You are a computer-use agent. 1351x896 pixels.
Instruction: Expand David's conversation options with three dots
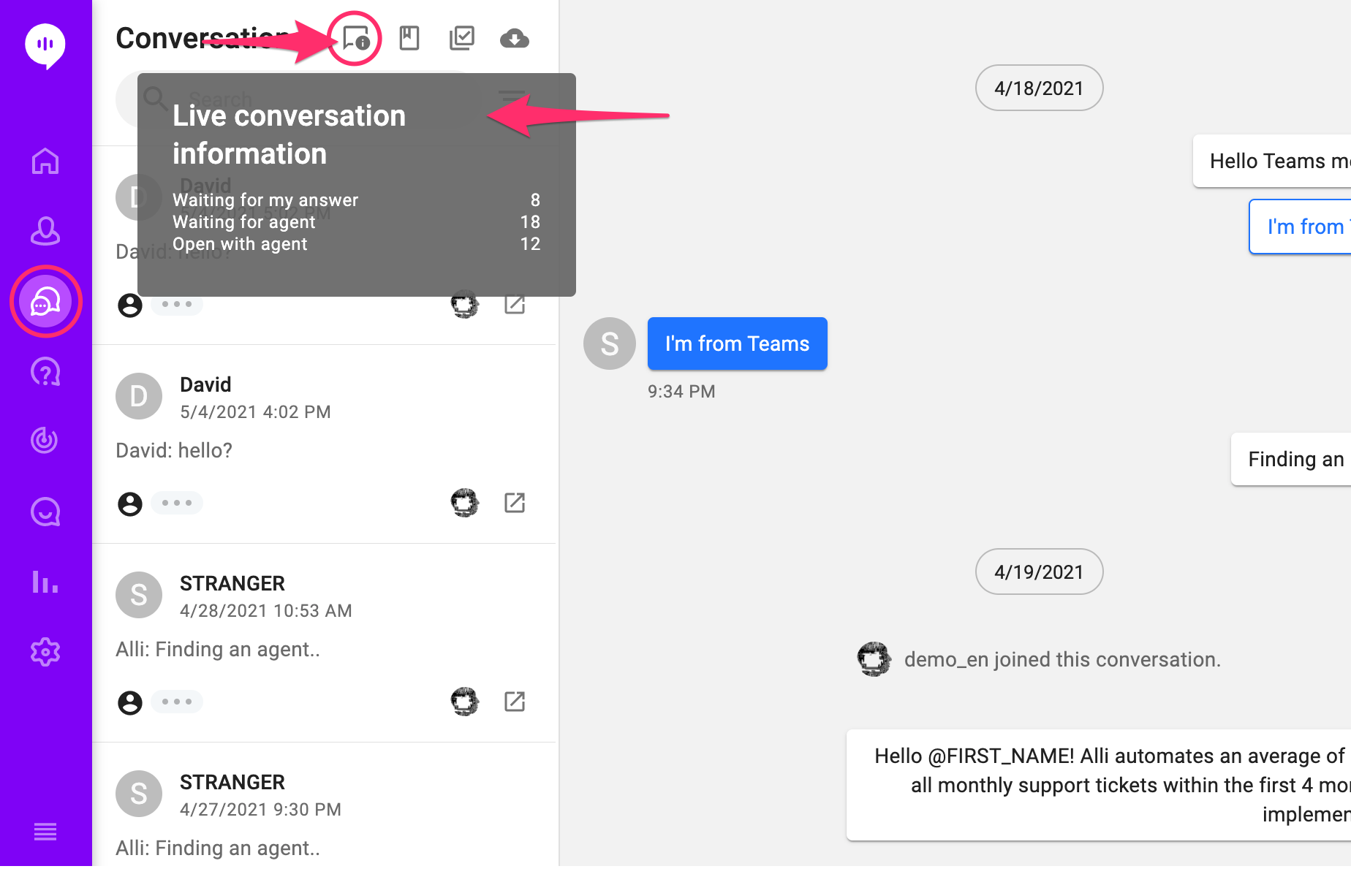click(177, 503)
